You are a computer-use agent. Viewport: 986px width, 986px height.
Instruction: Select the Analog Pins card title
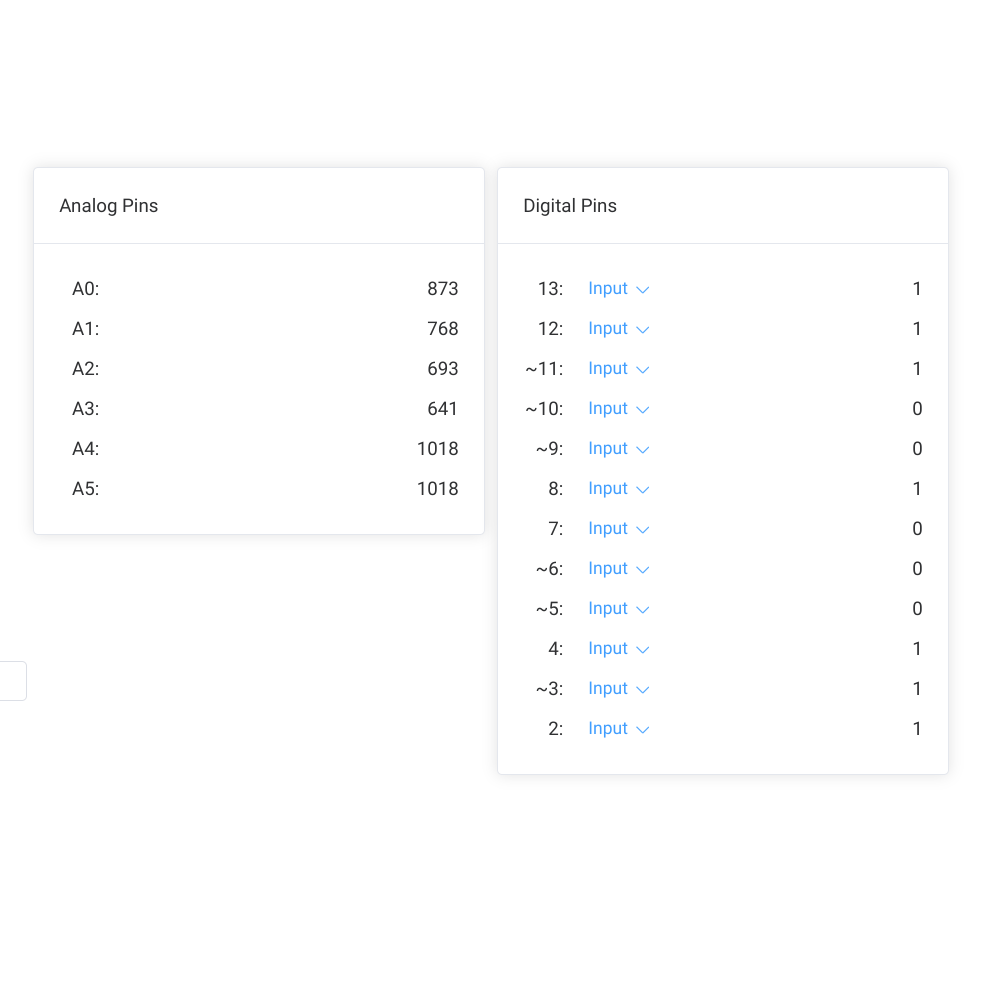coord(109,206)
